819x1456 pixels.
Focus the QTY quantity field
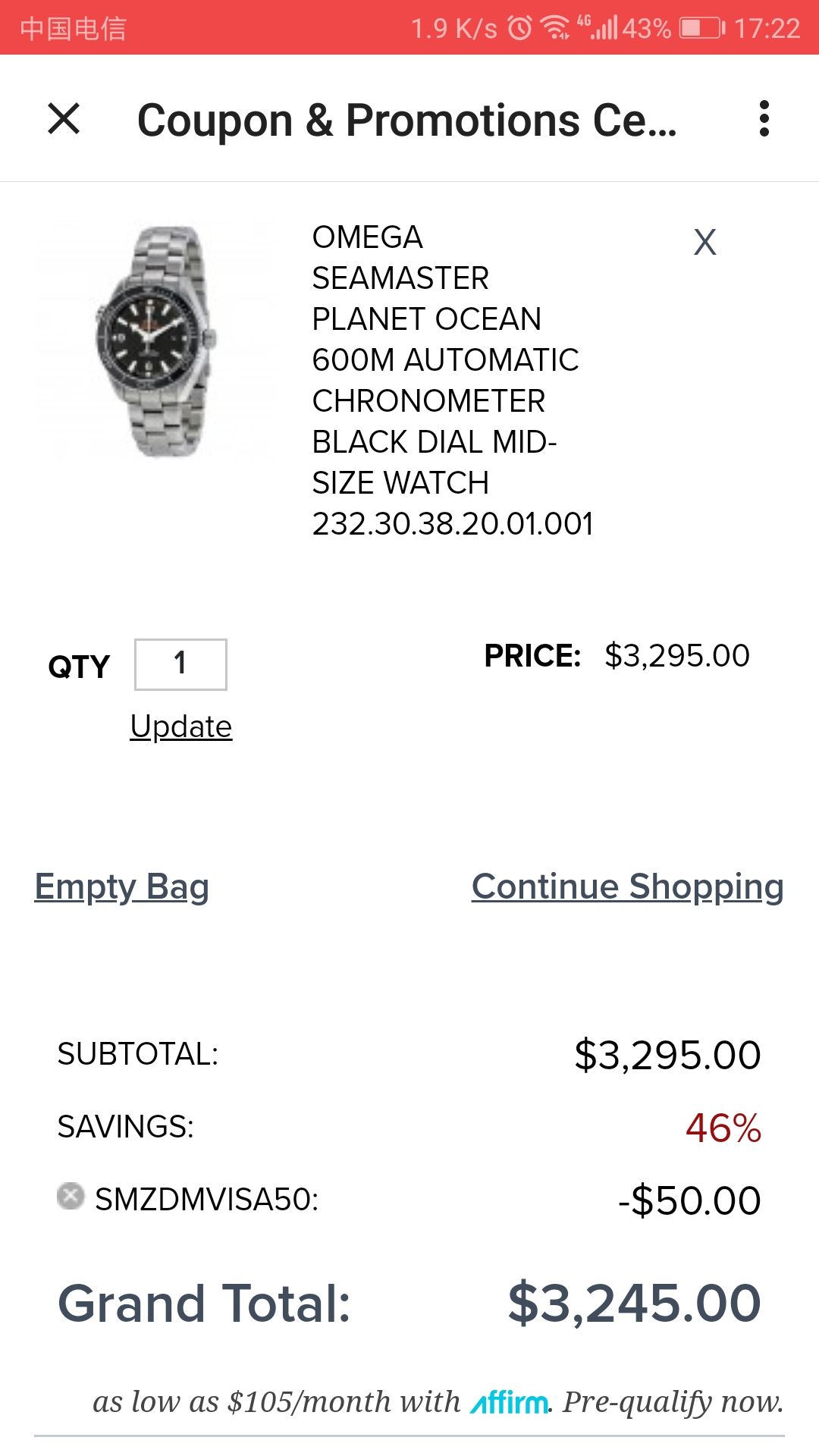click(180, 664)
